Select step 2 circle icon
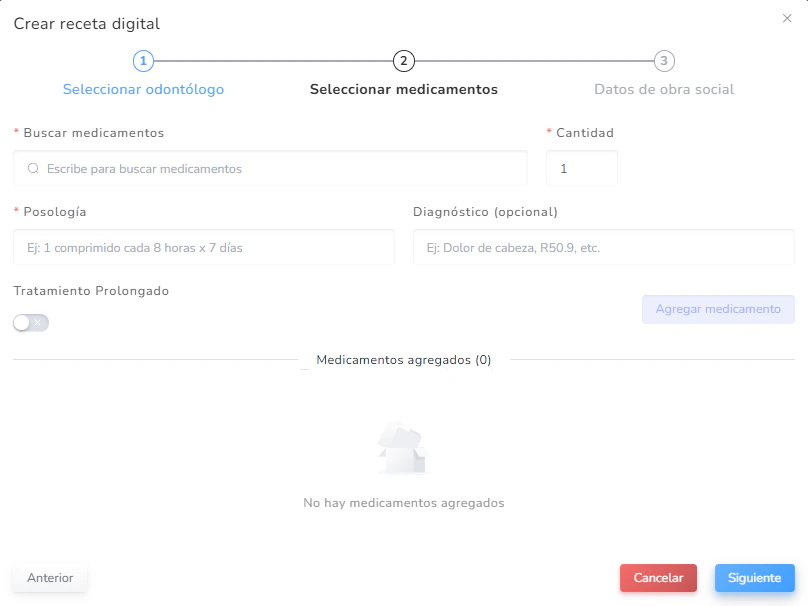808x606 pixels. (403, 61)
